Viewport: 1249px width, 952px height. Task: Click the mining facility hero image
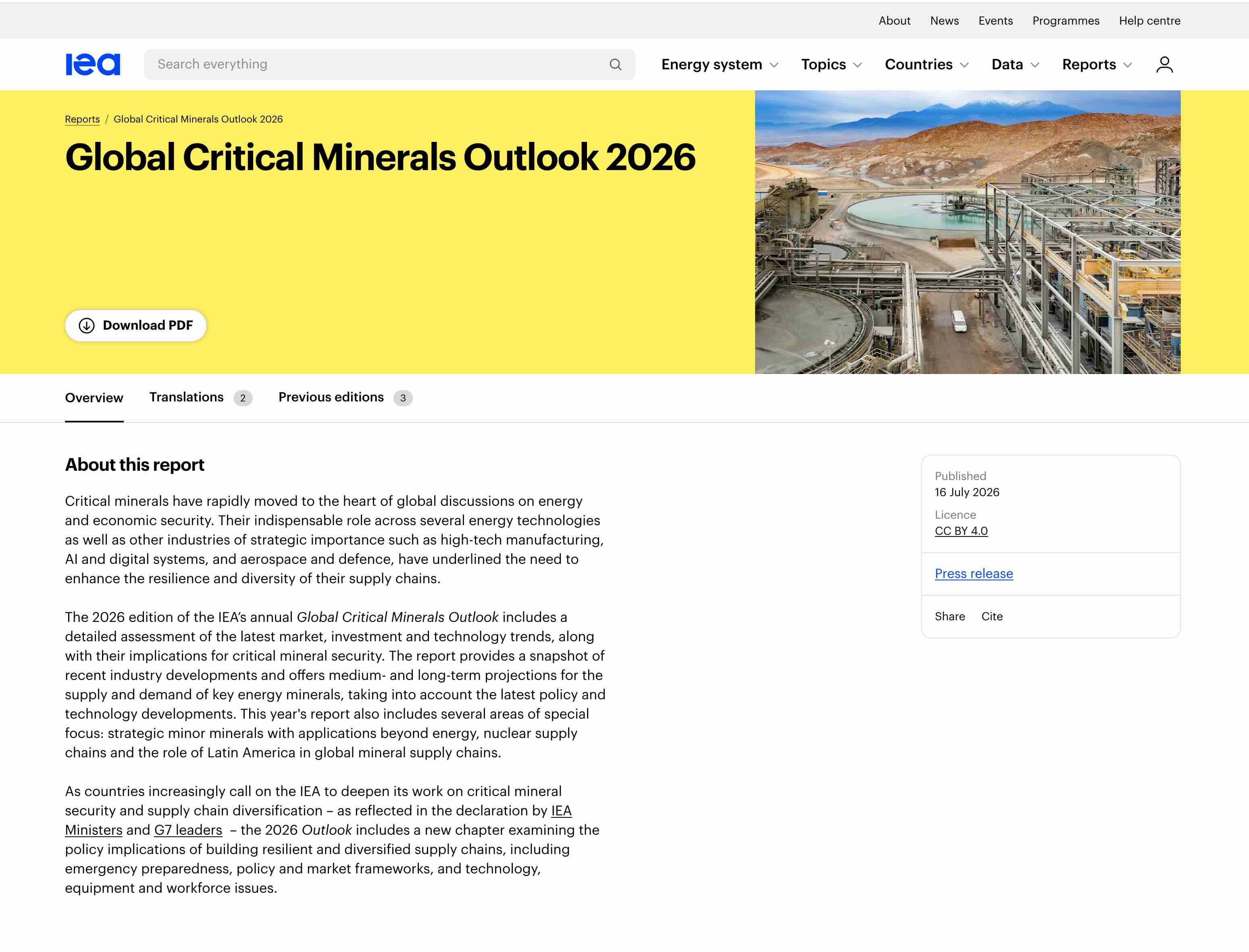tap(967, 232)
